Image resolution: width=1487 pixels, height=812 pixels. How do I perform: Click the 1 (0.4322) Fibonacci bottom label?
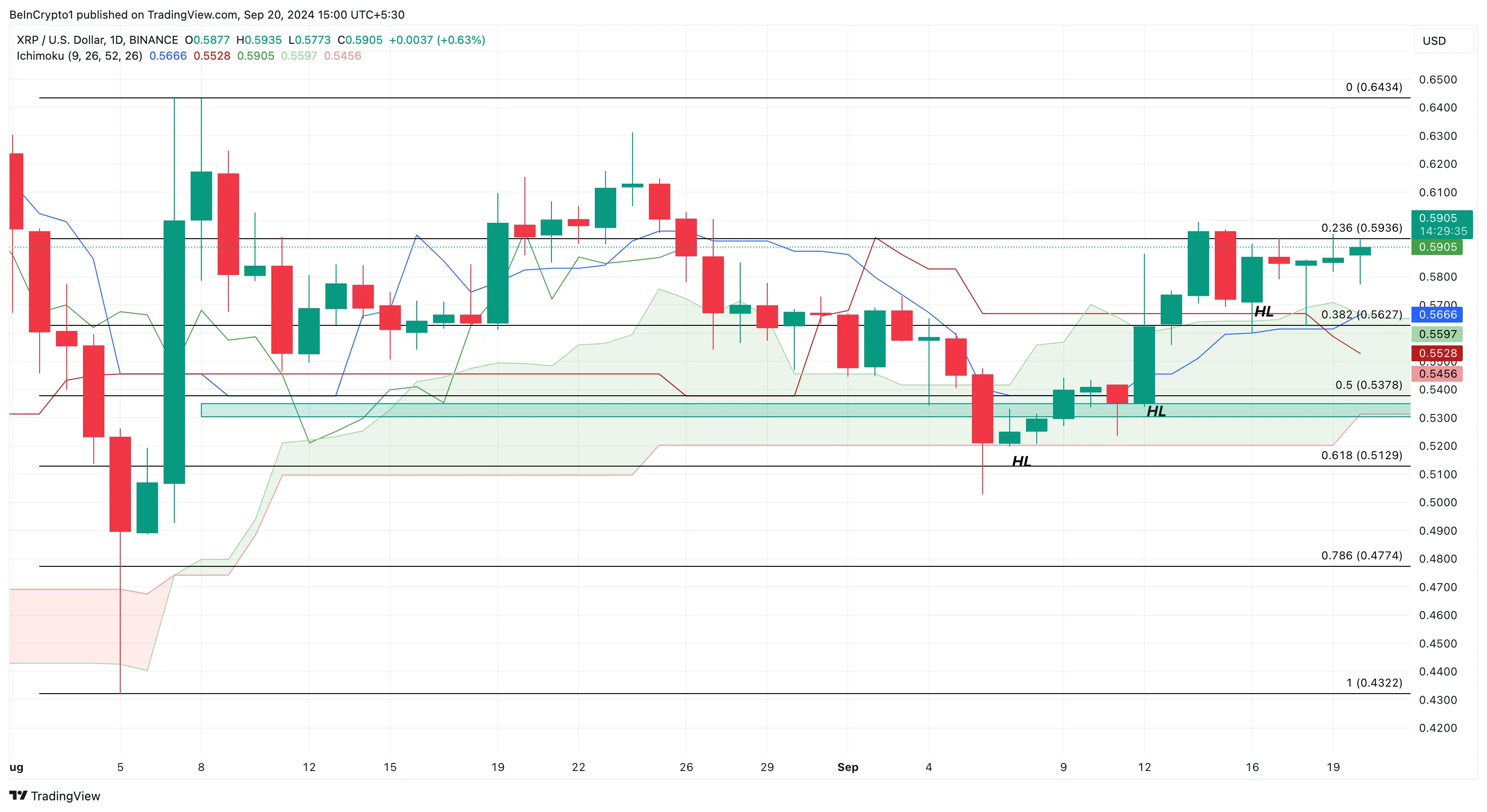coord(1374,683)
